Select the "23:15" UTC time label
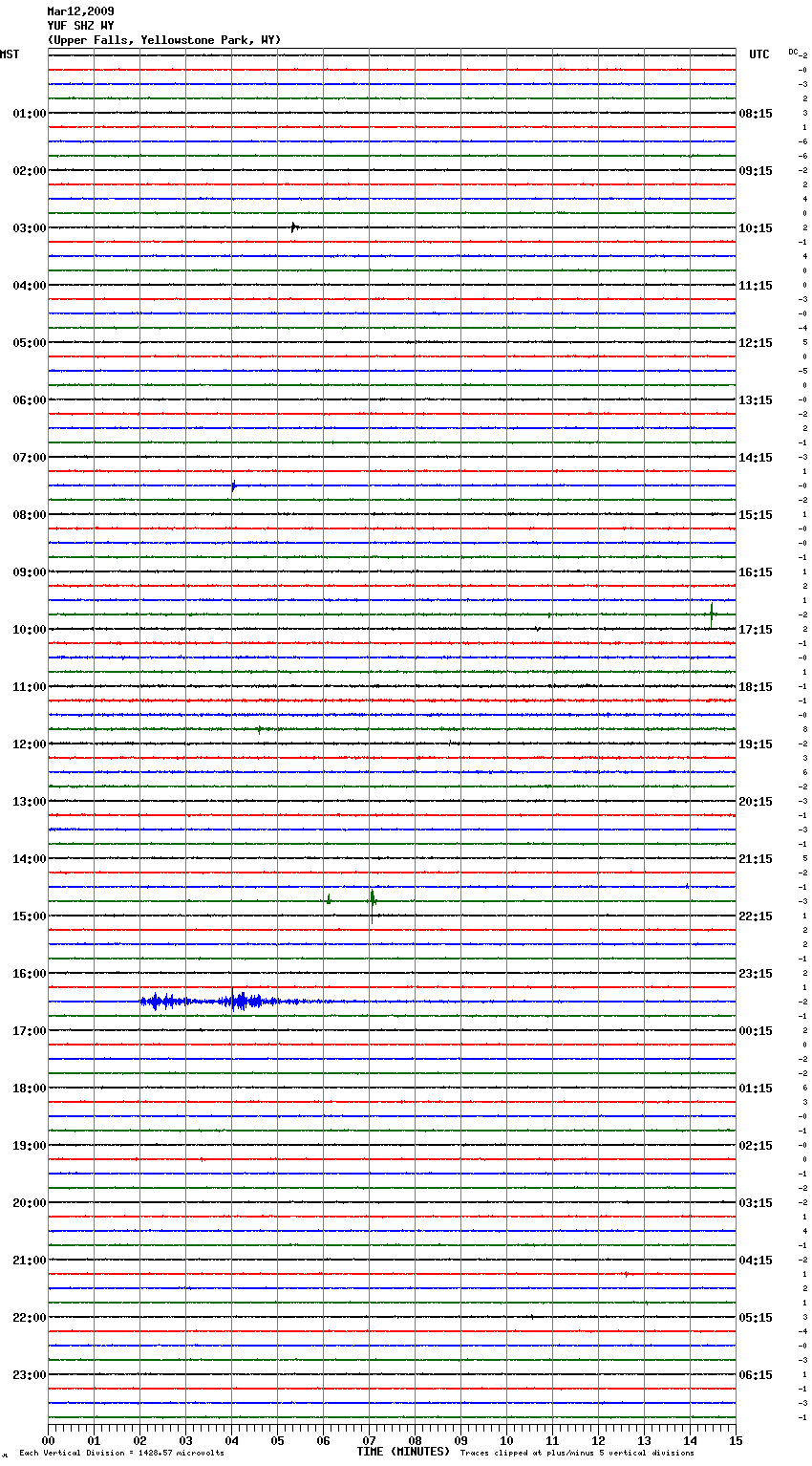The width and height of the screenshot is (812, 1466). click(x=756, y=974)
